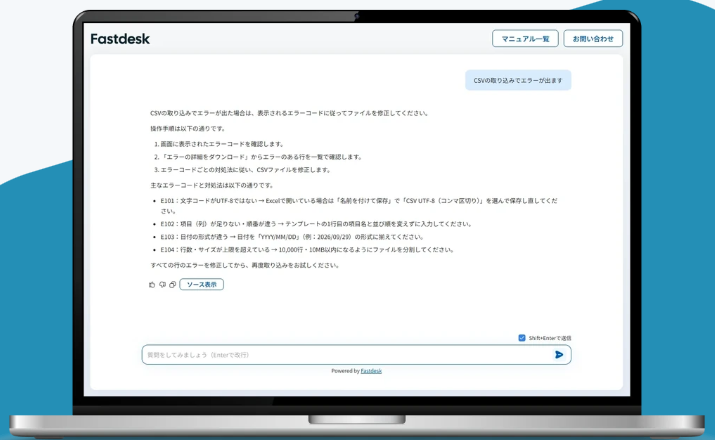Follow the Fastdesk link in the footer

(x=371, y=371)
